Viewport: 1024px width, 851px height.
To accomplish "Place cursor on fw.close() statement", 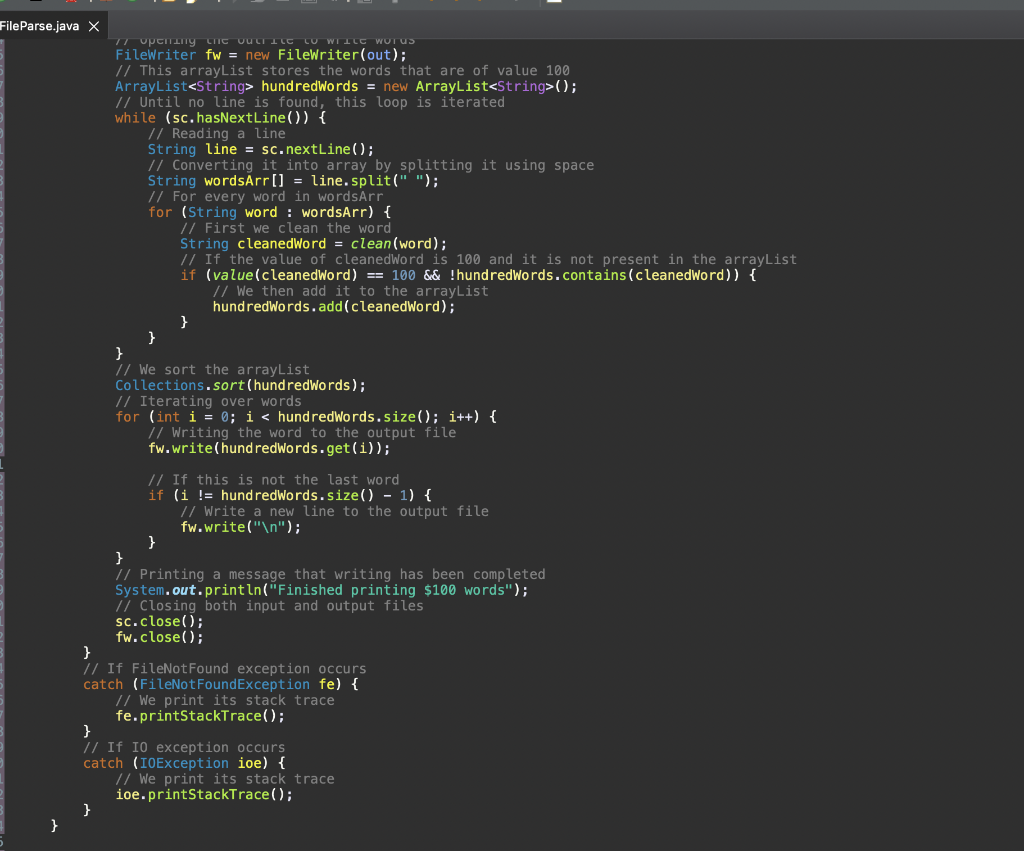I will pyautogui.click(x=159, y=637).
